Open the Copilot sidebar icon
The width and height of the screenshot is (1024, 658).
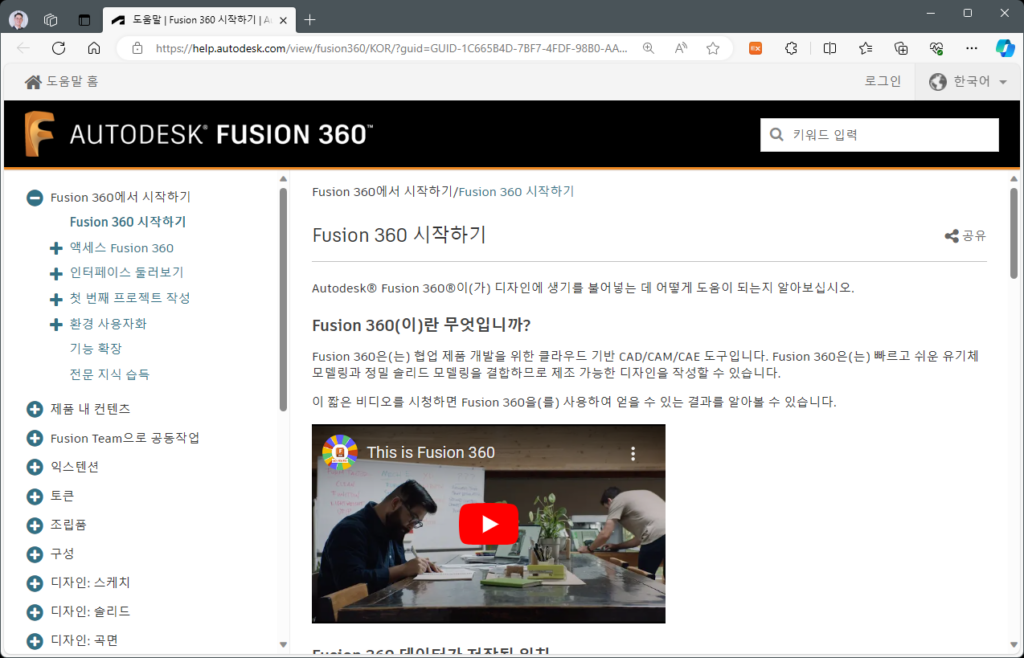click(x=1005, y=48)
